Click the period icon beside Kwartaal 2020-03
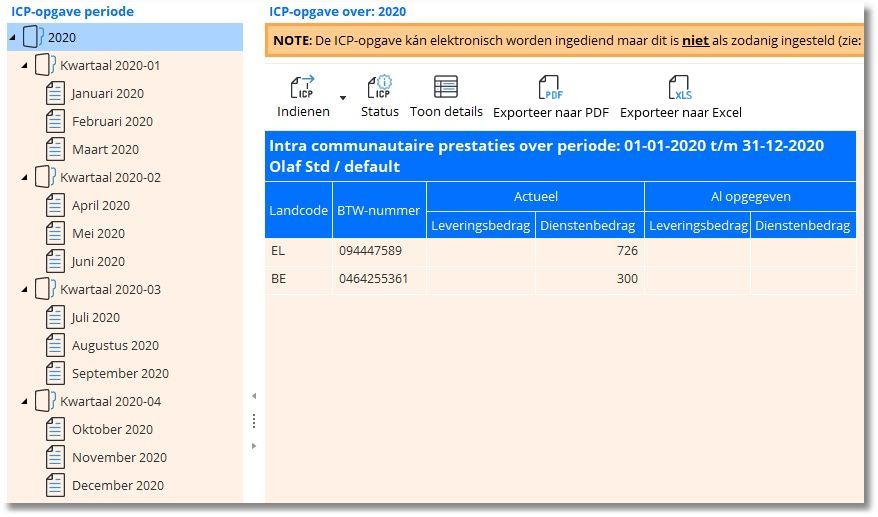 tap(45, 290)
